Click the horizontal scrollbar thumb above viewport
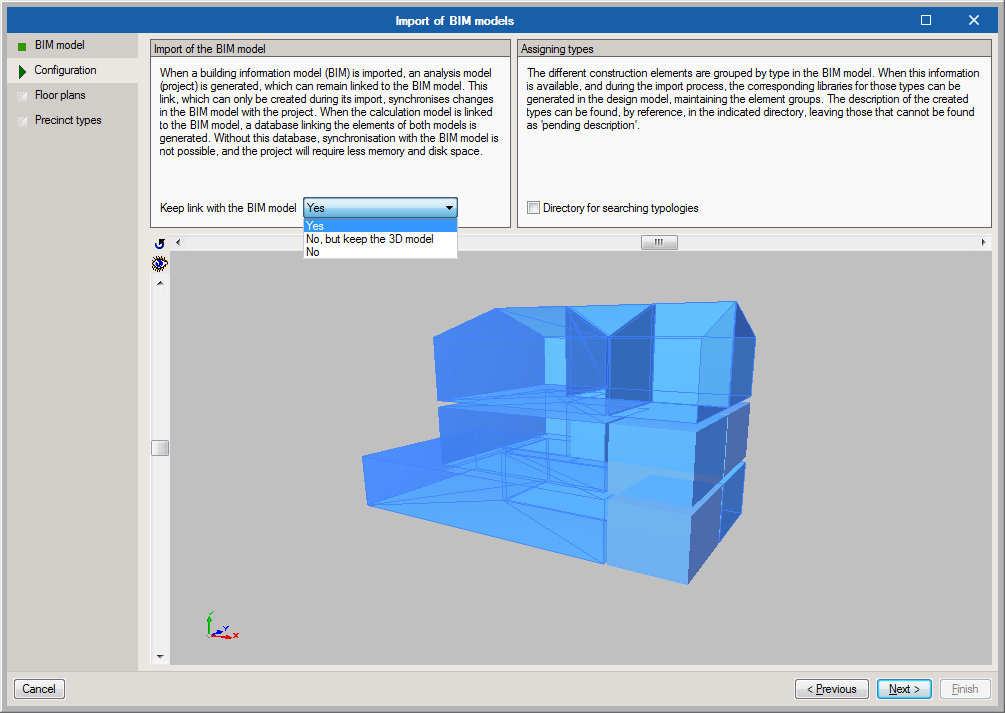The height and width of the screenshot is (713, 1005). pyautogui.click(x=659, y=243)
